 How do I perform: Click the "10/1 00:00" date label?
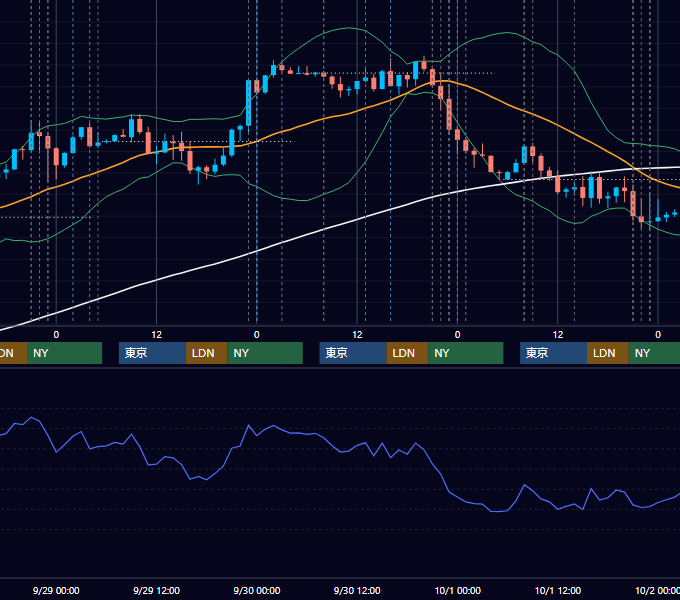click(x=458, y=590)
